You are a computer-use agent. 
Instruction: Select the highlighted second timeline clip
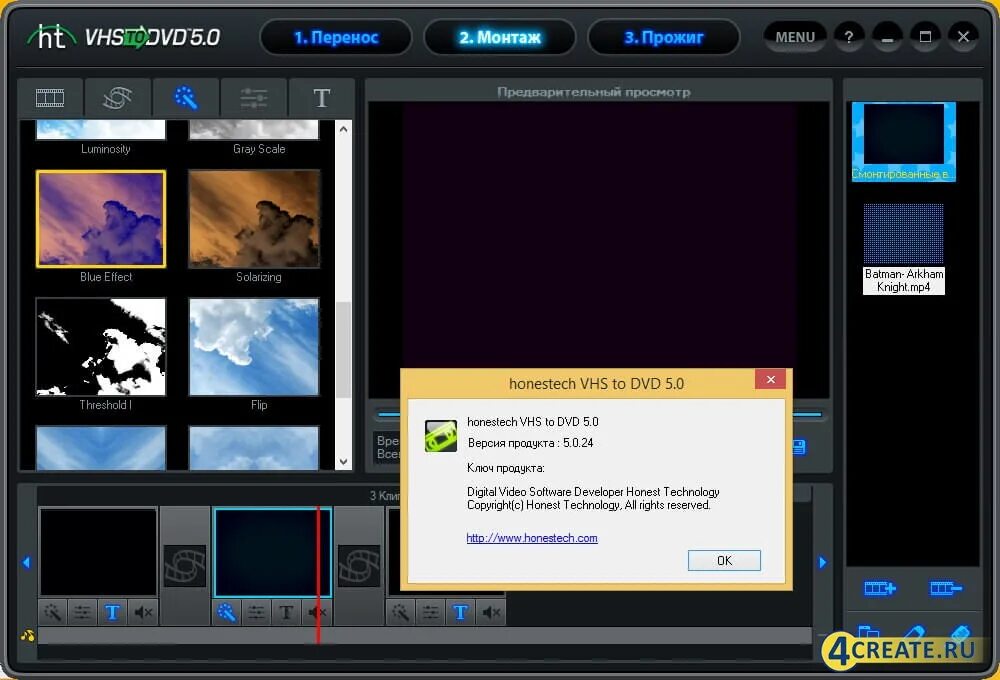(272, 552)
